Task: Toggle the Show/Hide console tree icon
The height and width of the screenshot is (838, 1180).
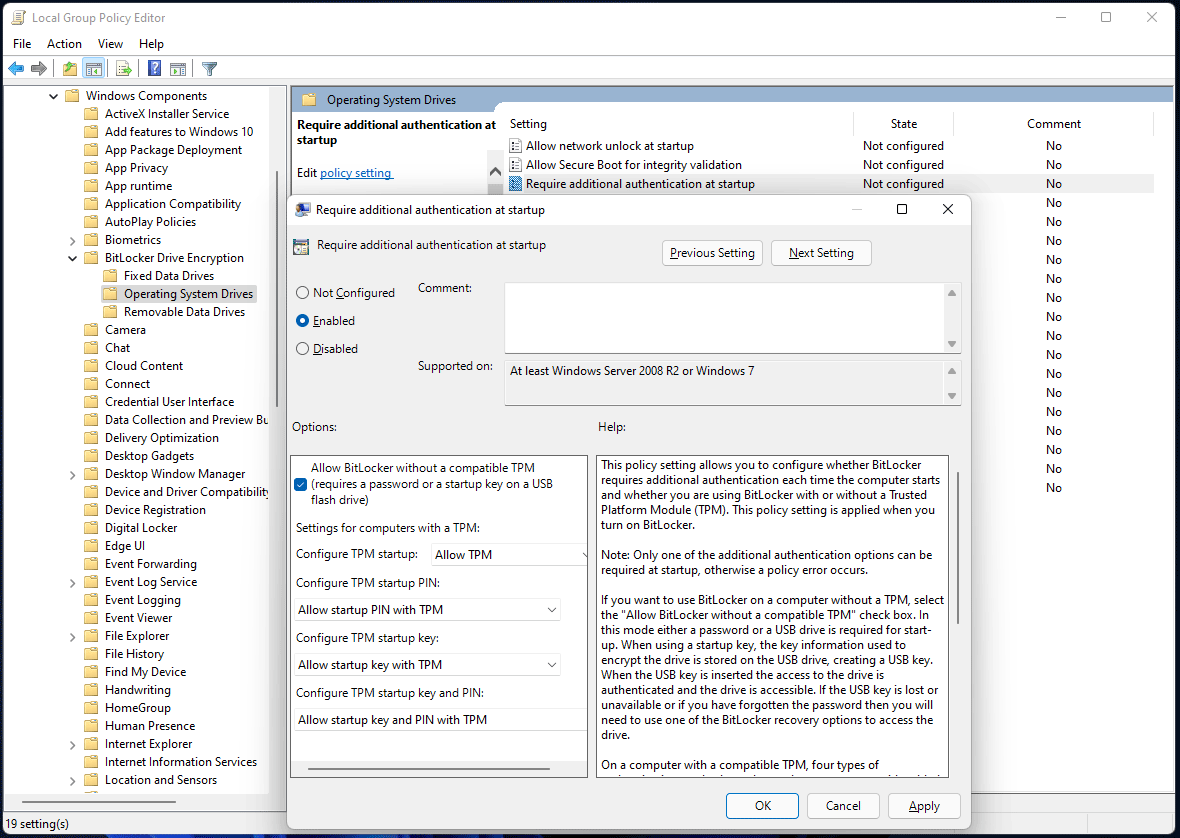Action: pos(94,68)
